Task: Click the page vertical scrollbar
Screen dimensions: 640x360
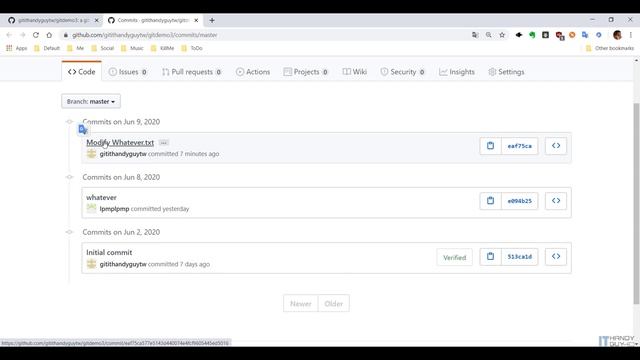Action: click(x=636, y=203)
